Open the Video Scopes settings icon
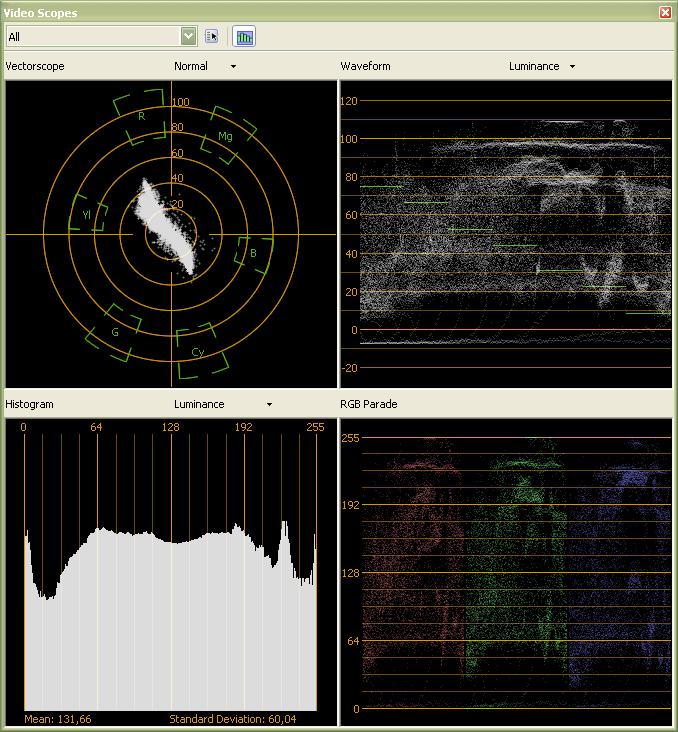 tap(212, 36)
